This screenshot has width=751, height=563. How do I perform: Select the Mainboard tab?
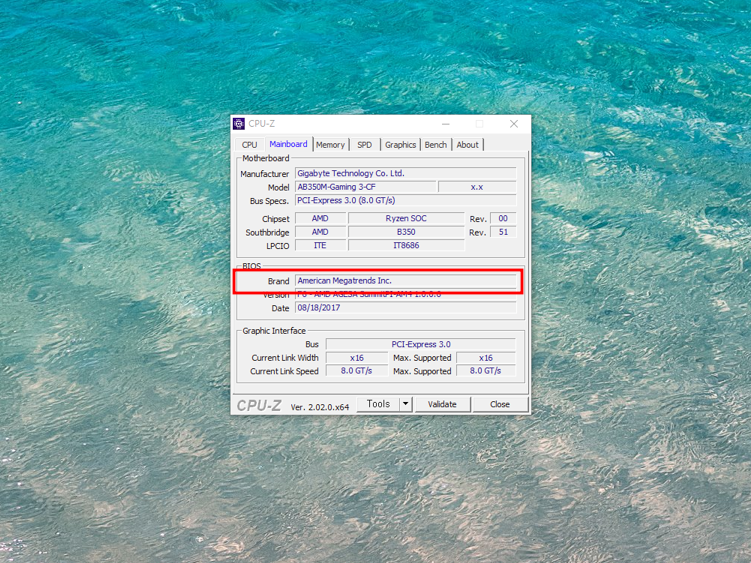[288, 144]
